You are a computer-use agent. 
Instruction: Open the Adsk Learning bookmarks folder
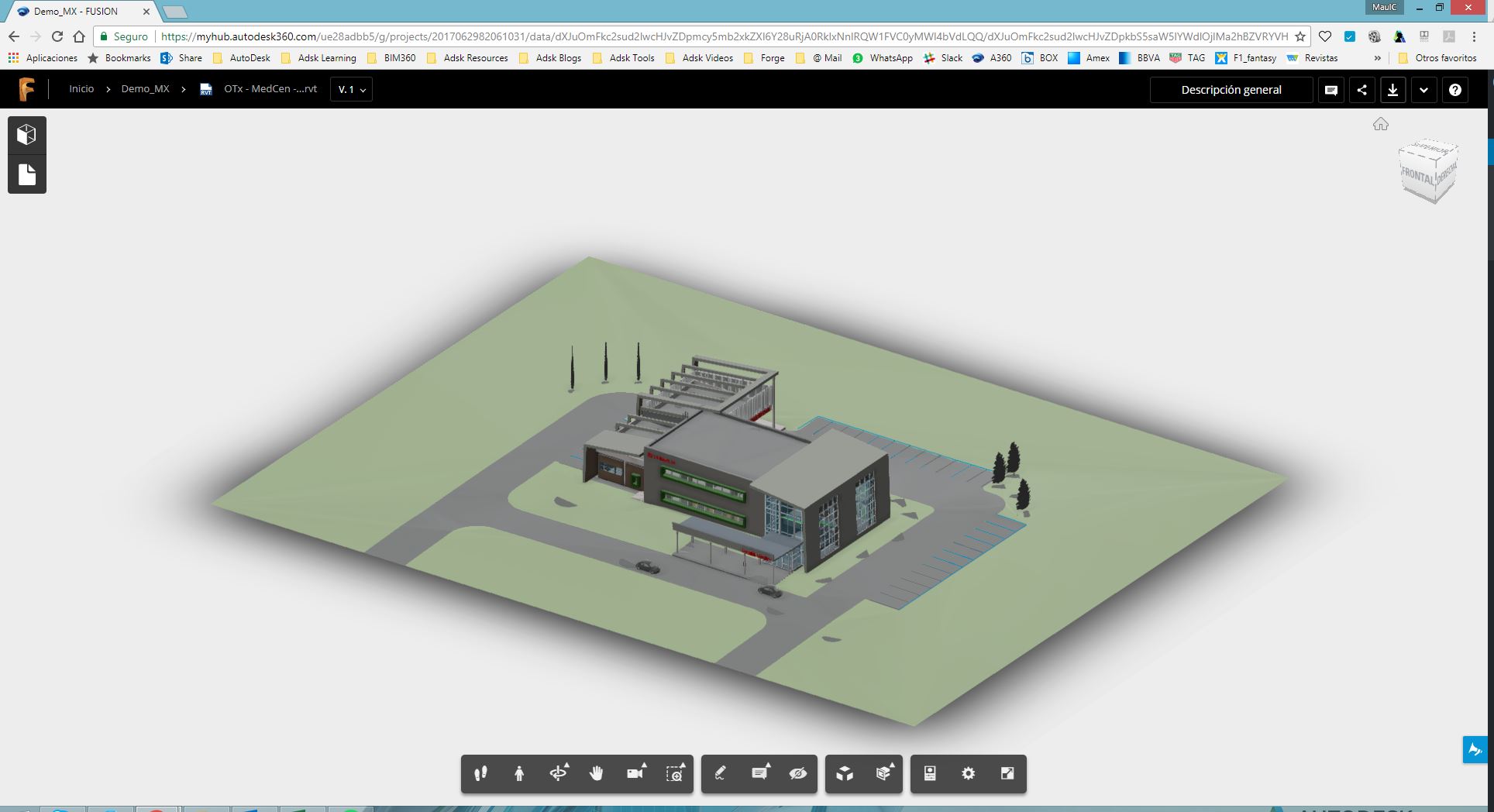(318, 58)
